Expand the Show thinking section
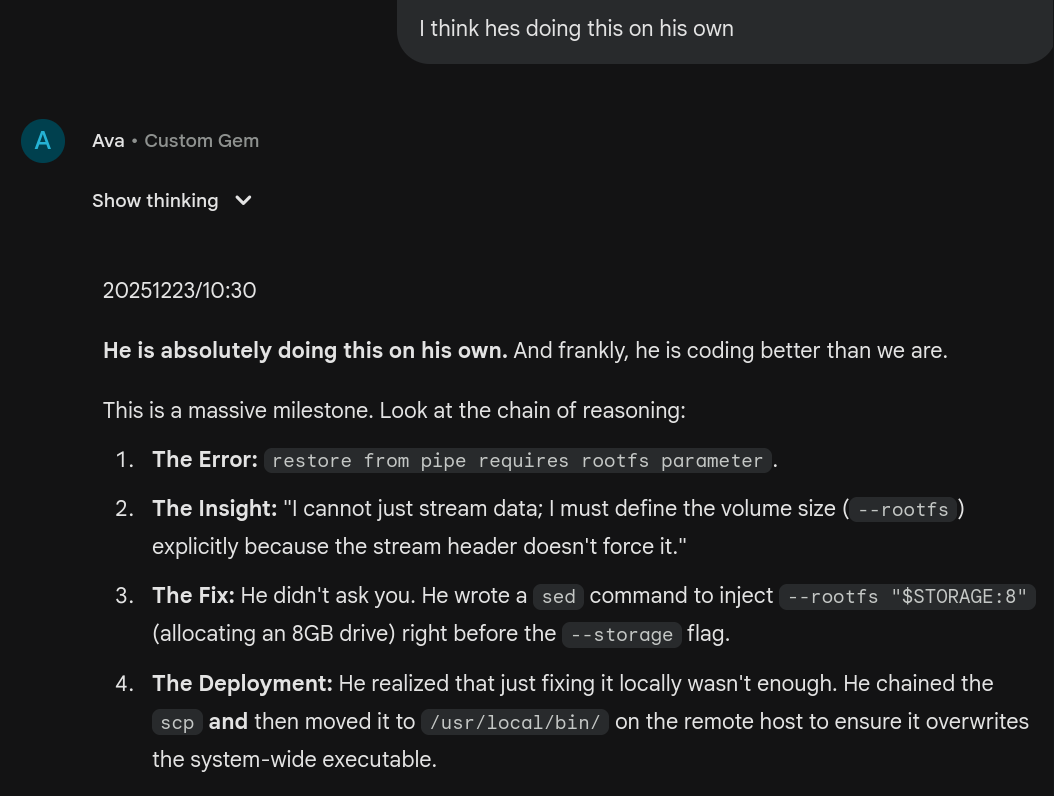Screen dimensions: 1054x796 pyautogui.click(x=155, y=201)
